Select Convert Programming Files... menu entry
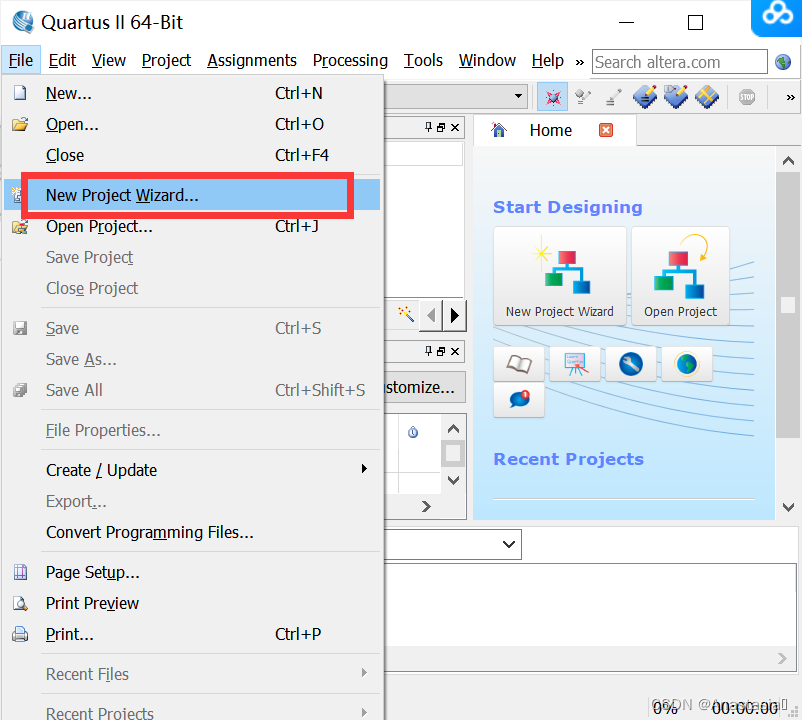The height and width of the screenshot is (720, 802). click(192, 532)
